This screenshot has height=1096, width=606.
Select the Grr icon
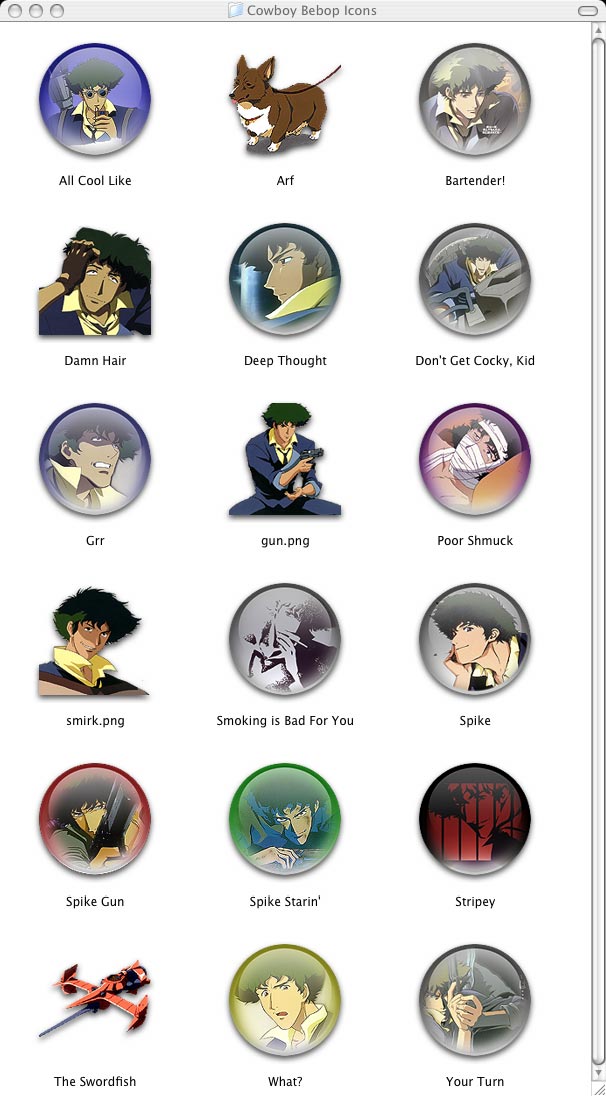coord(95,459)
